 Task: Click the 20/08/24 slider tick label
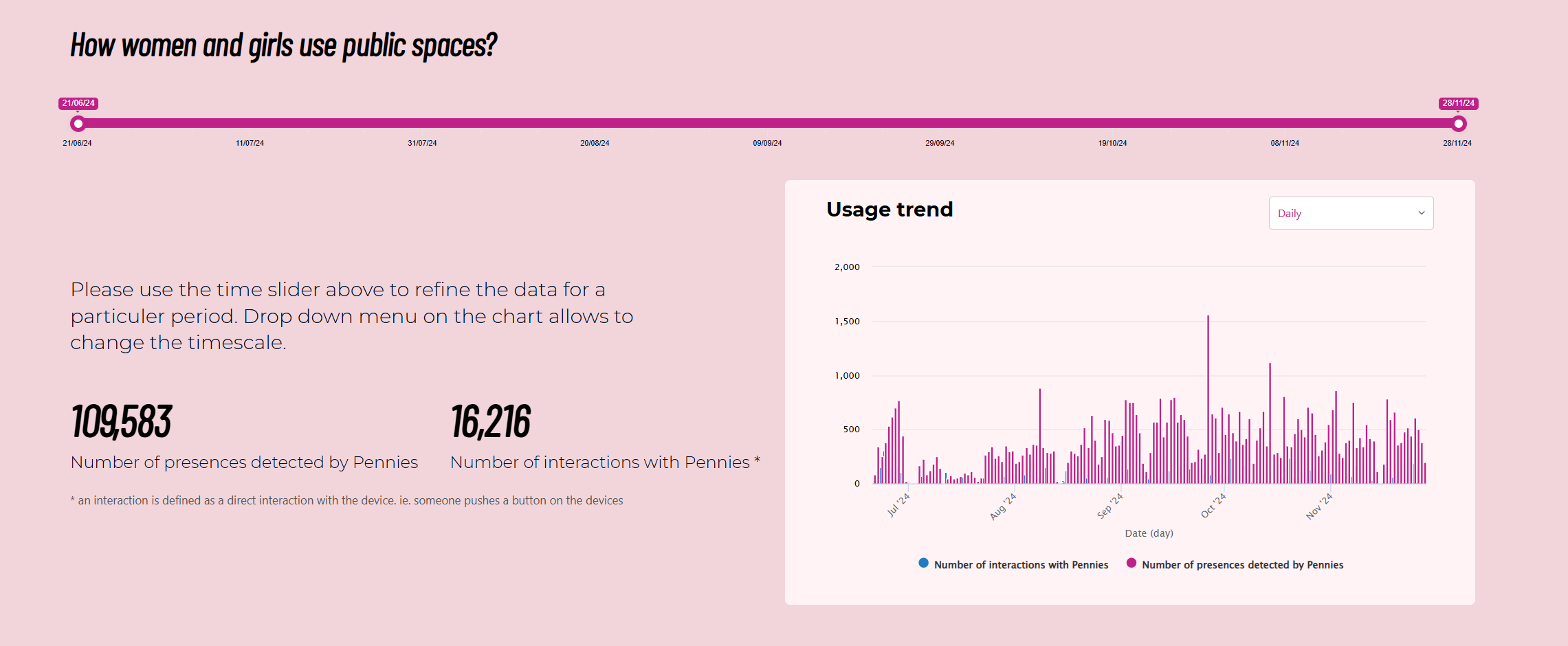595,143
